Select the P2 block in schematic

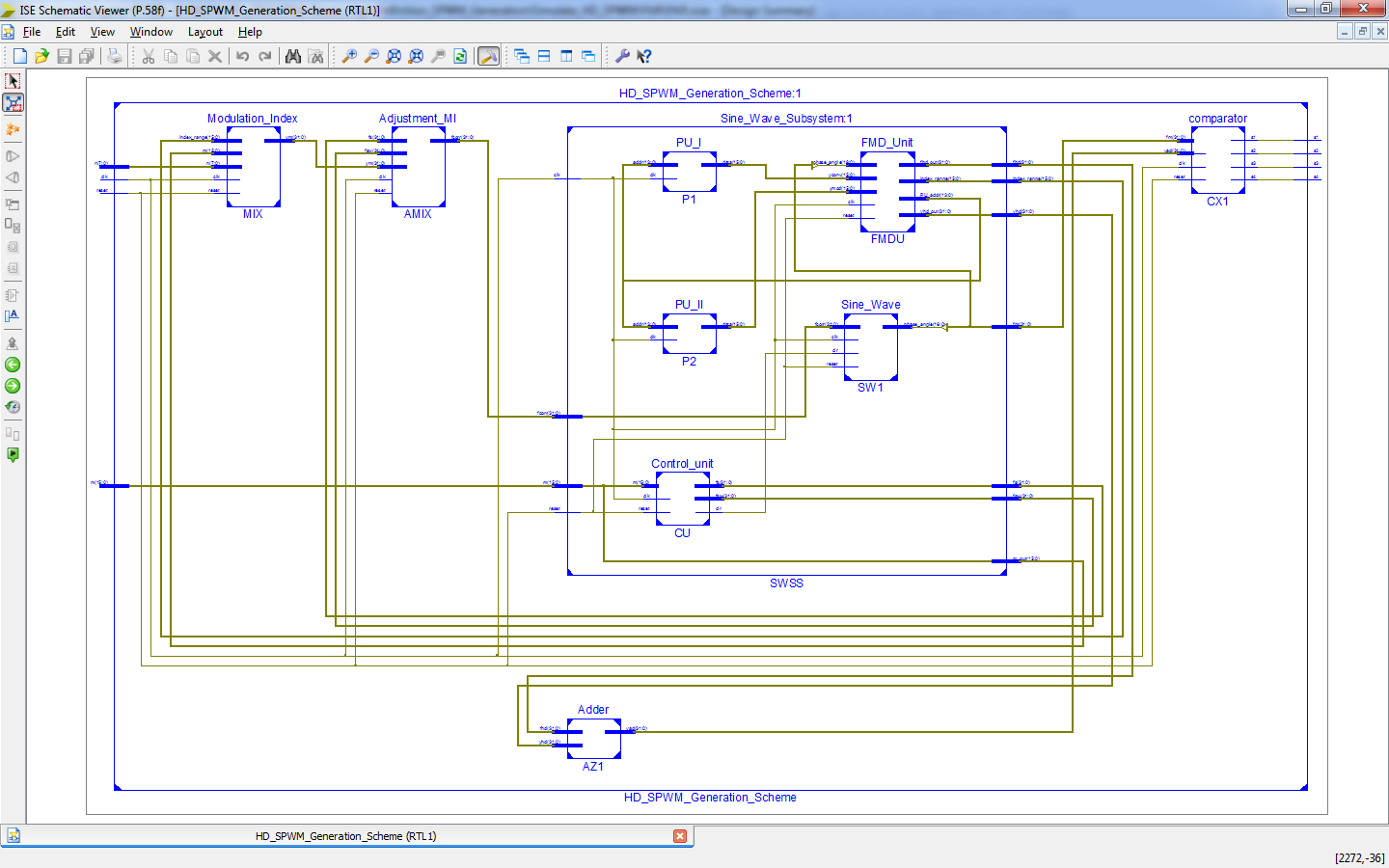[x=690, y=334]
